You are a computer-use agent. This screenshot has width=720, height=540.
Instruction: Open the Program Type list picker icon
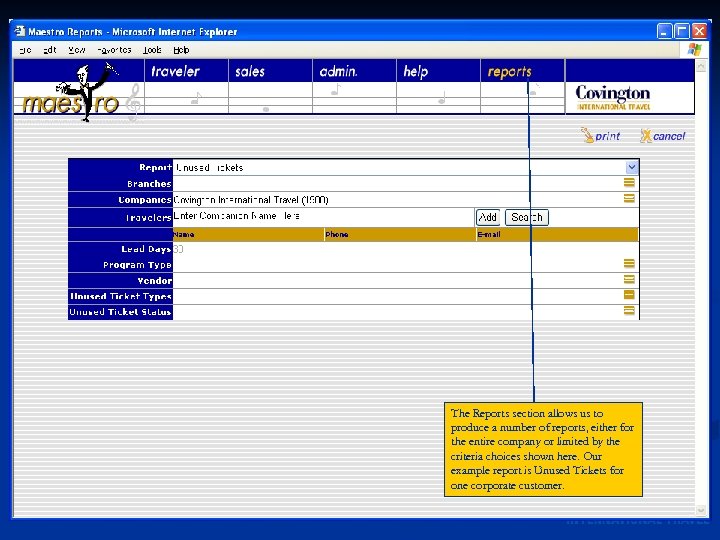629,264
